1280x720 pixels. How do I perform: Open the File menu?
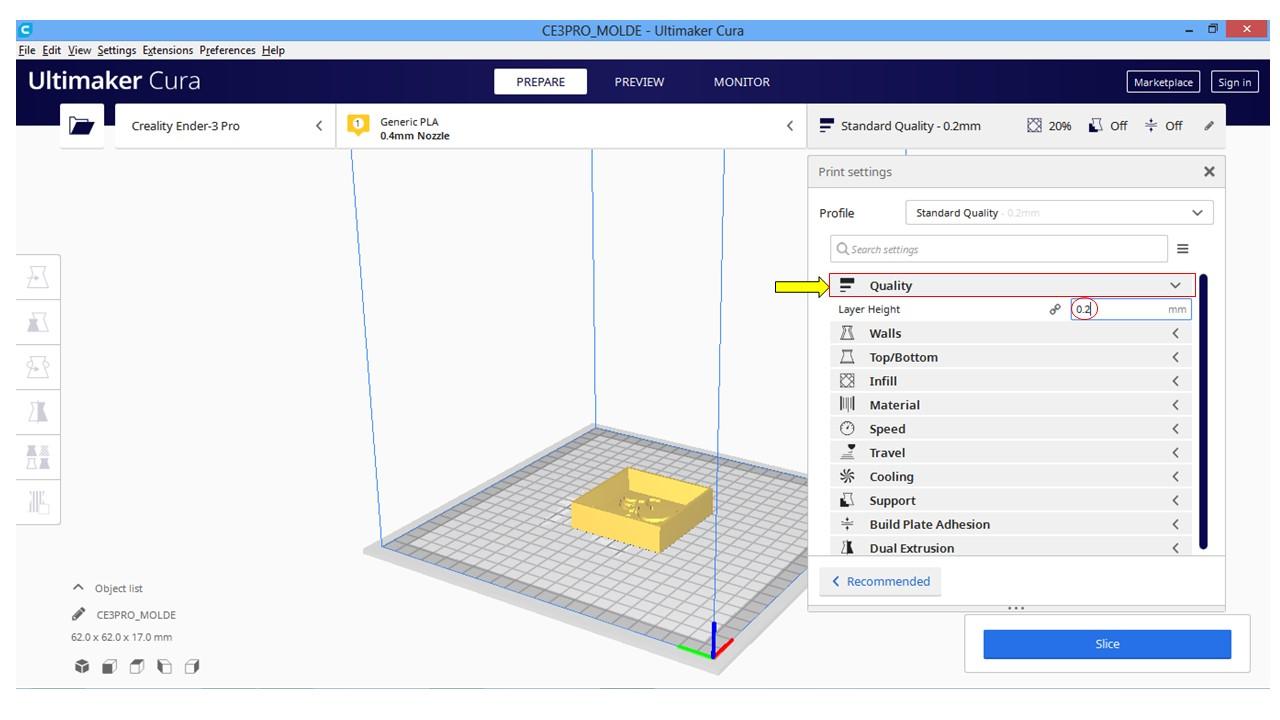click(x=27, y=50)
